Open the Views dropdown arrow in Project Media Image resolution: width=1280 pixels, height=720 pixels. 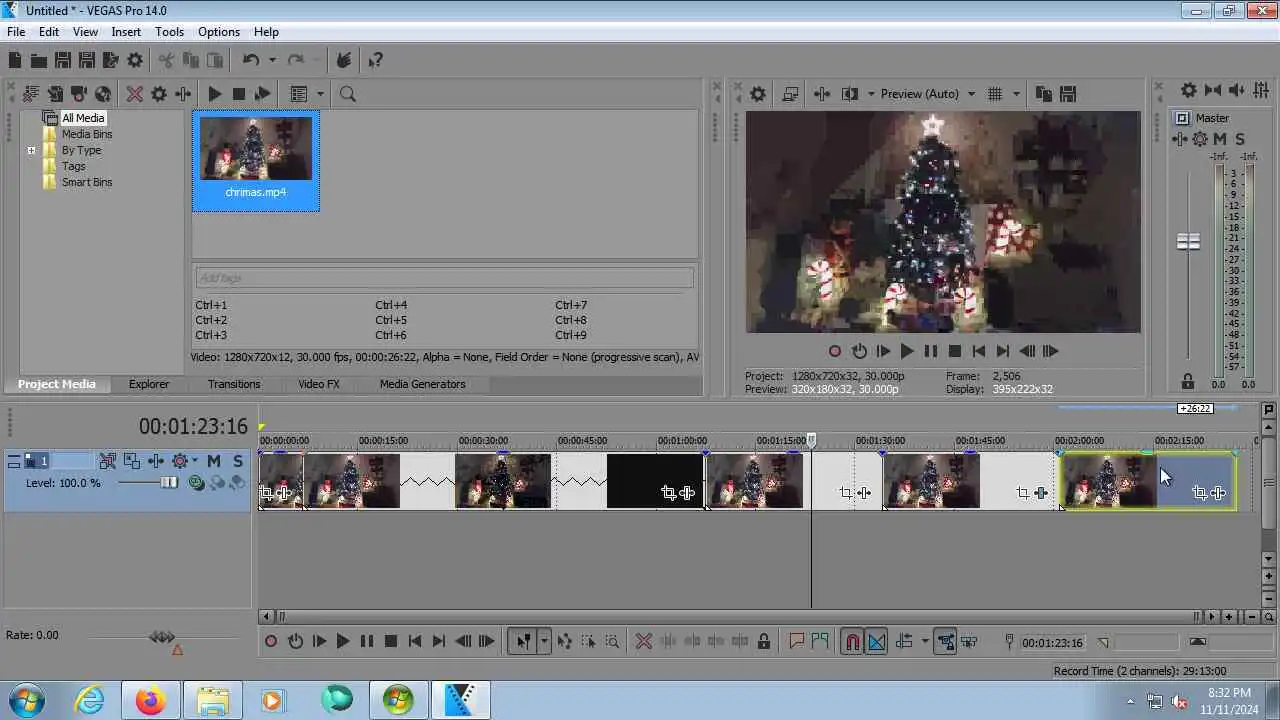click(320, 94)
